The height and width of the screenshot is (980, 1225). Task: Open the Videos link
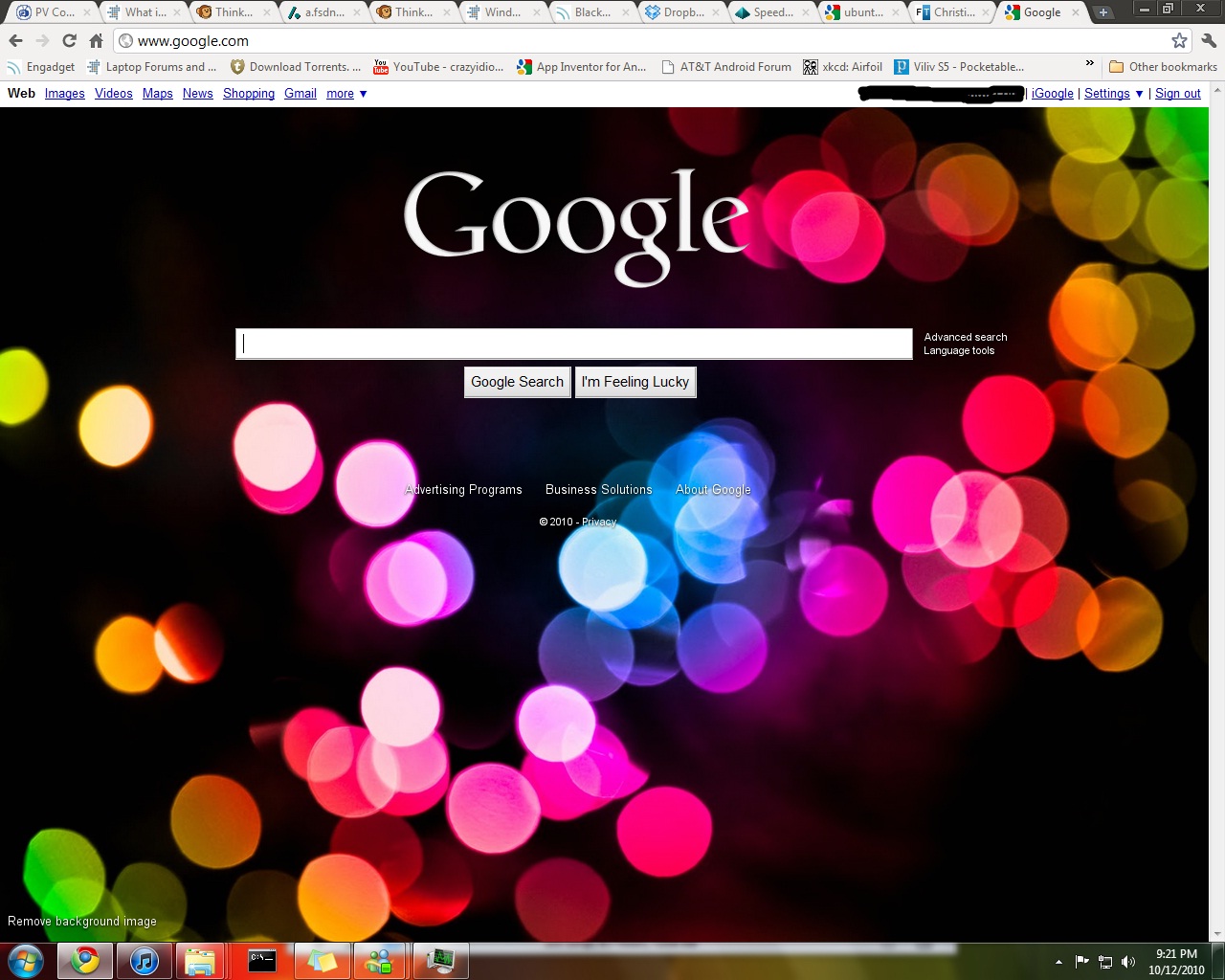point(114,94)
